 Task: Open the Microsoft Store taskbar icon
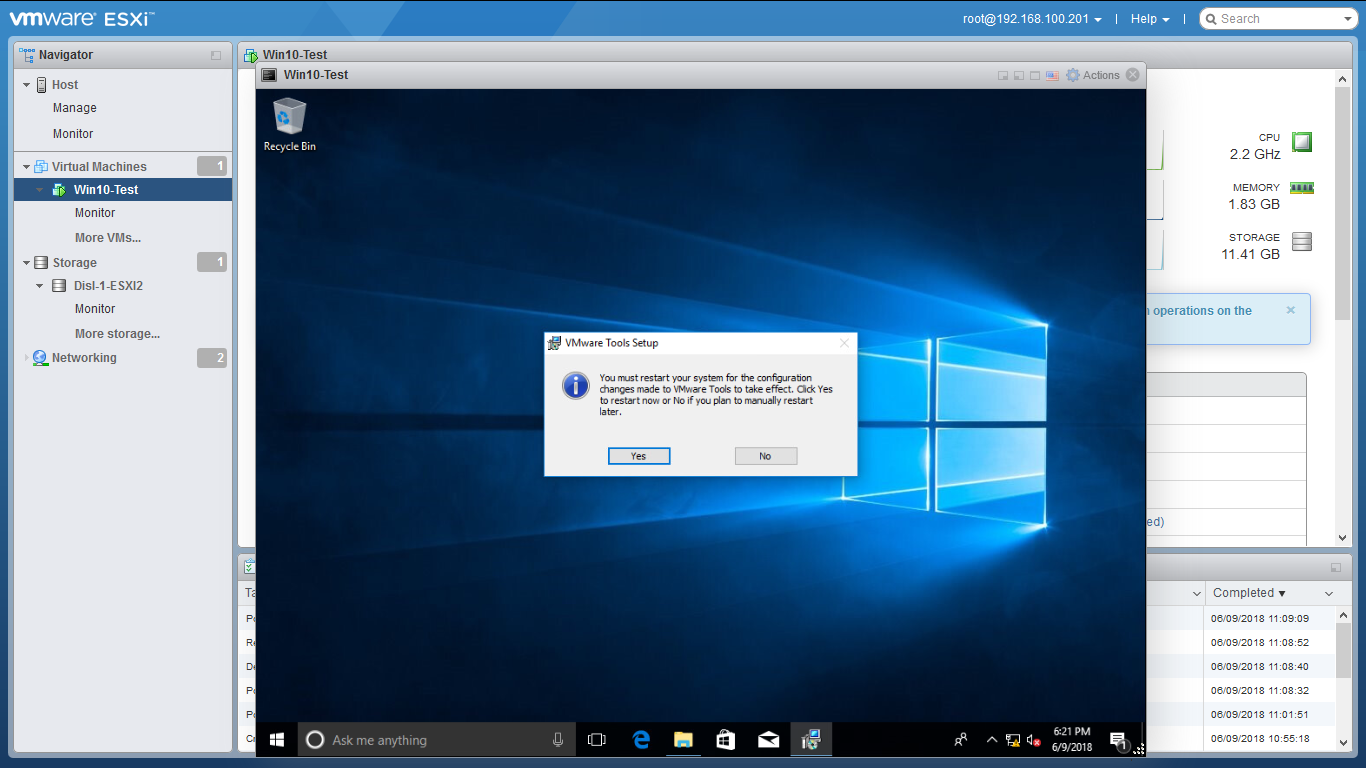tap(726, 740)
